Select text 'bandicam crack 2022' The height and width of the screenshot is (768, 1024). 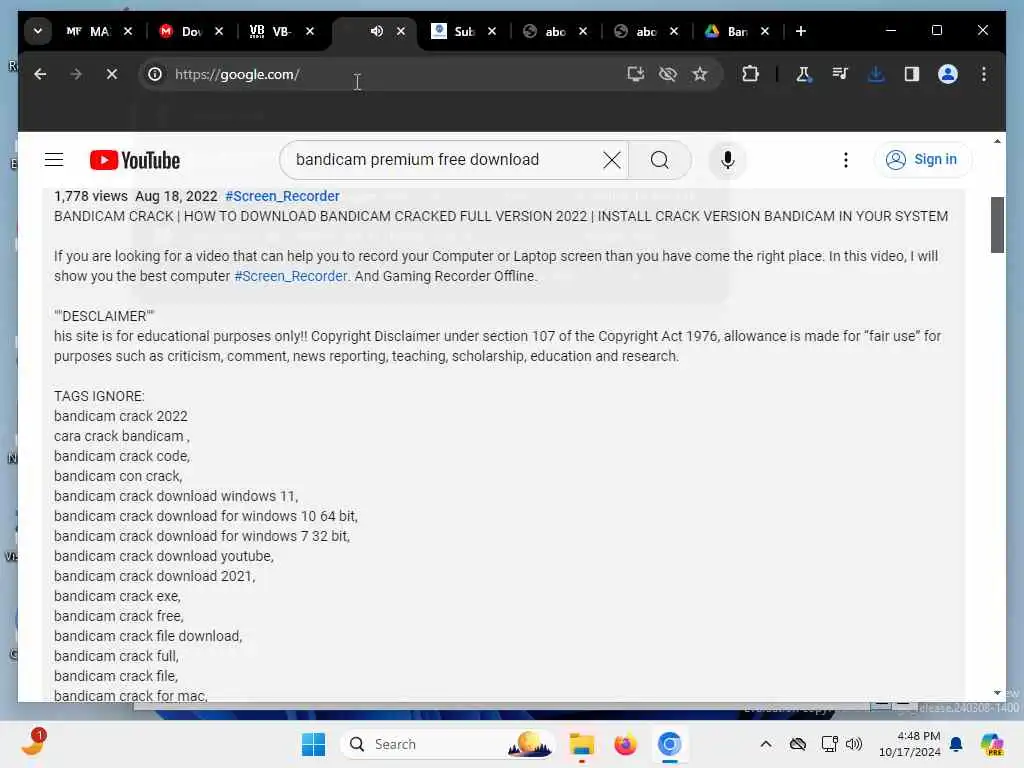[x=121, y=416]
